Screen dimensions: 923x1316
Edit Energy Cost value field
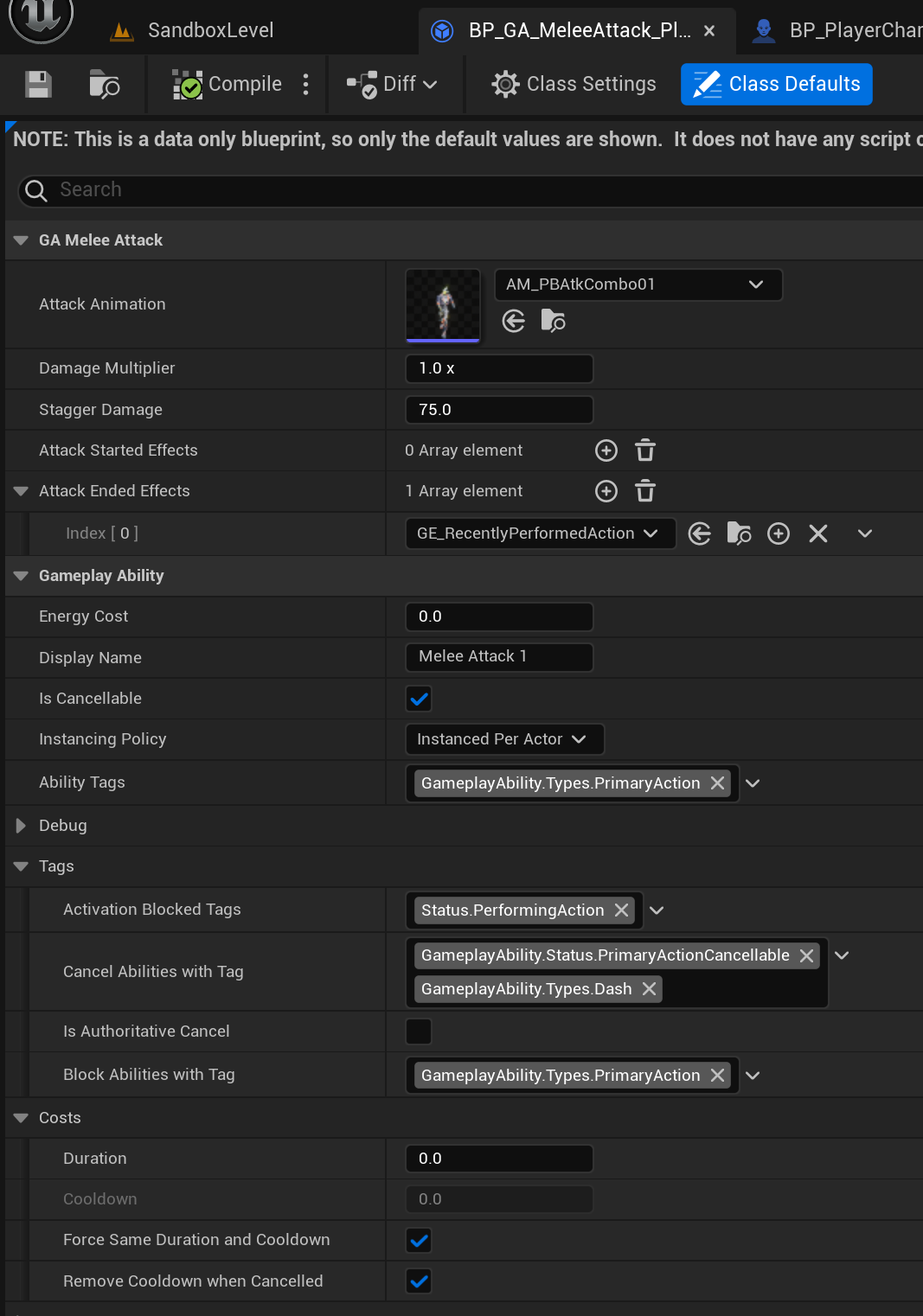coord(499,616)
